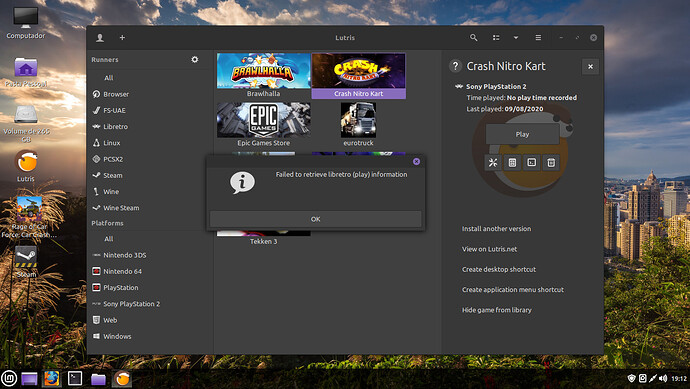
Task: Close the libretro error dialog
Action: pos(416,161)
